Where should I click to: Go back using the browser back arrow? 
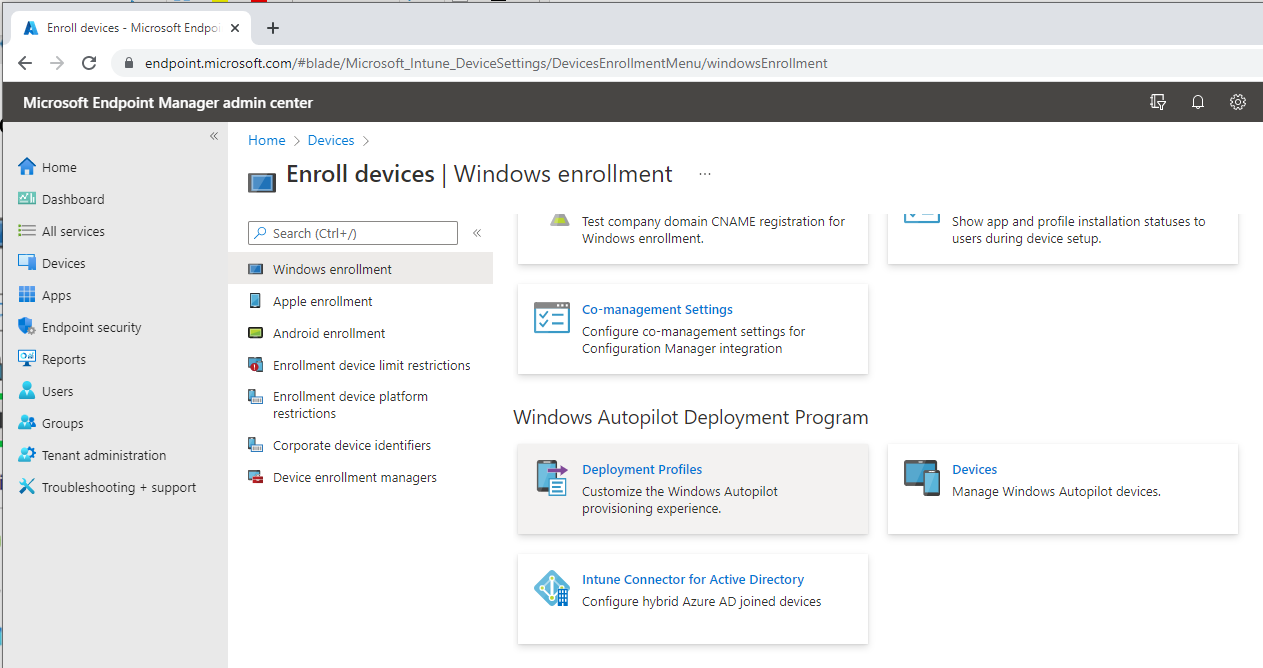click(x=25, y=63)
